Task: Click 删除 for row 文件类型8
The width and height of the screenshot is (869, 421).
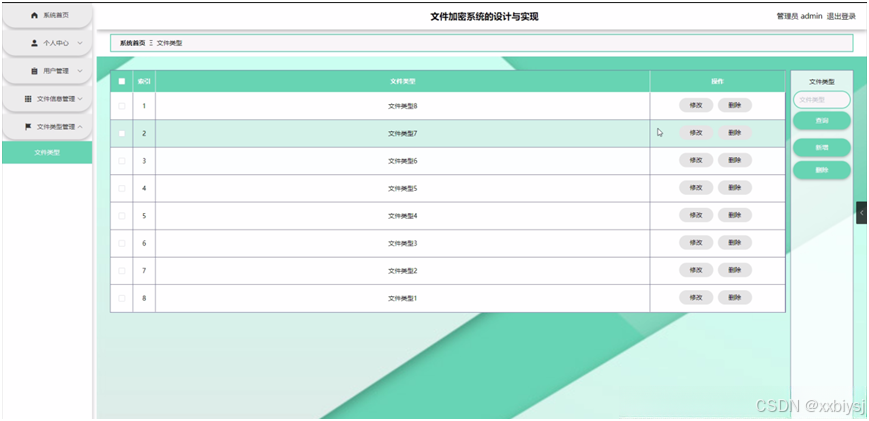Action: point(735,105)
